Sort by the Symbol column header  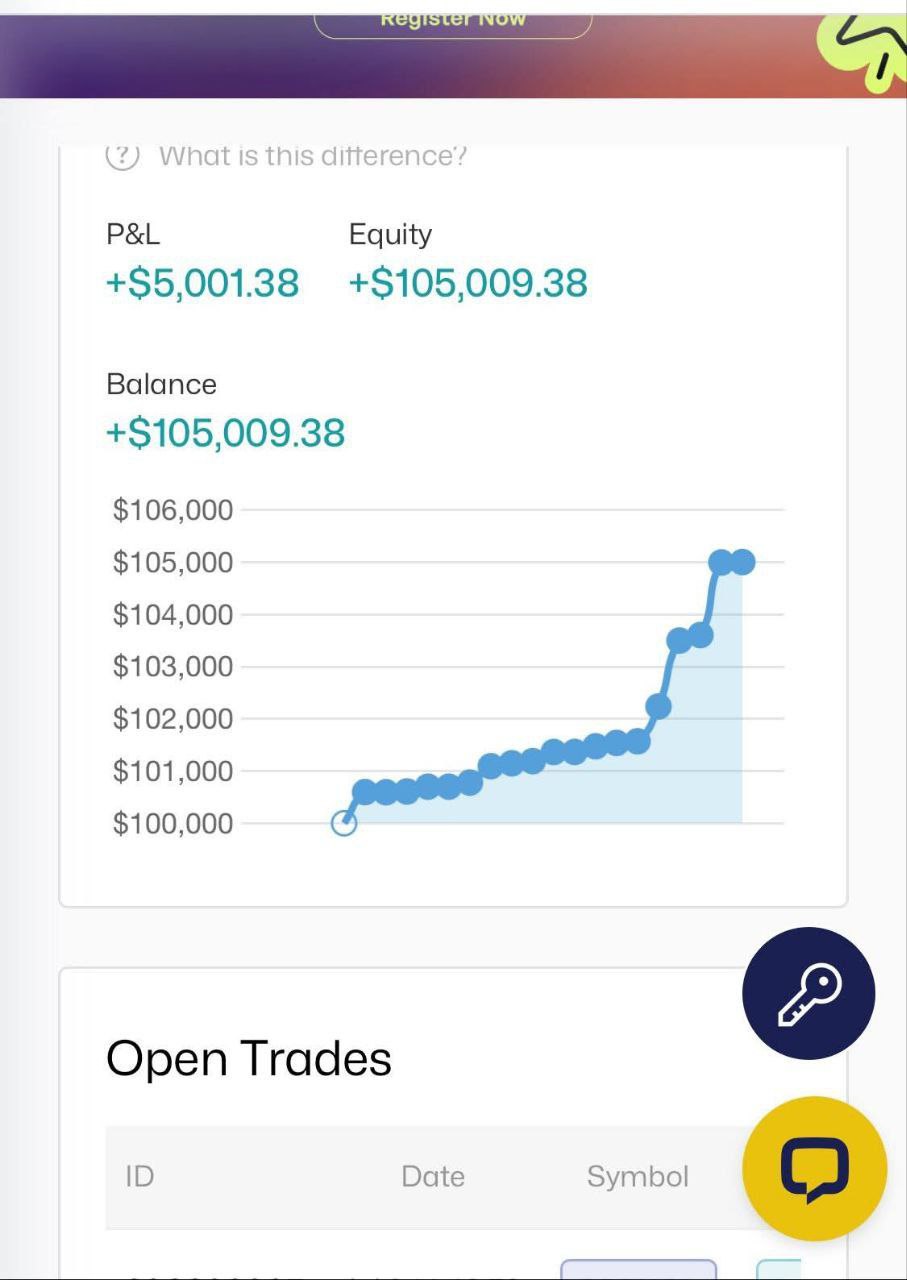coord(638,1176)
